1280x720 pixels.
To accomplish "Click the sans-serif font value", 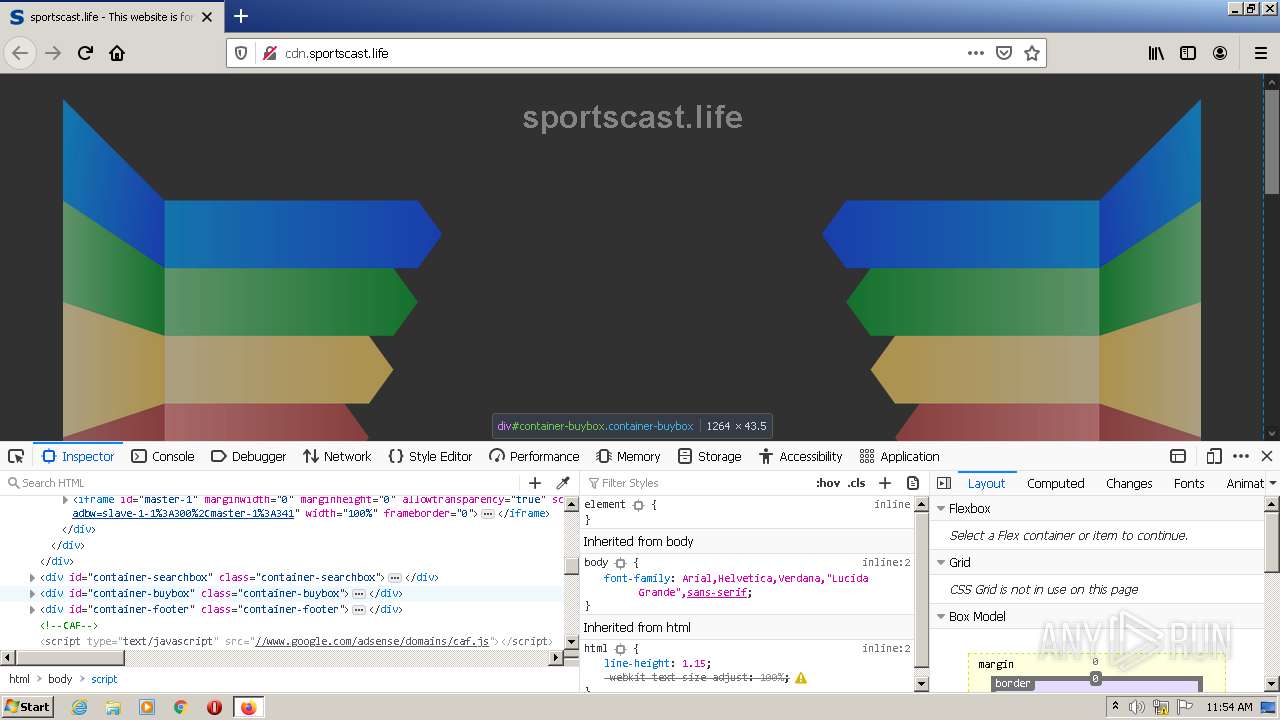I will (717, 593).
